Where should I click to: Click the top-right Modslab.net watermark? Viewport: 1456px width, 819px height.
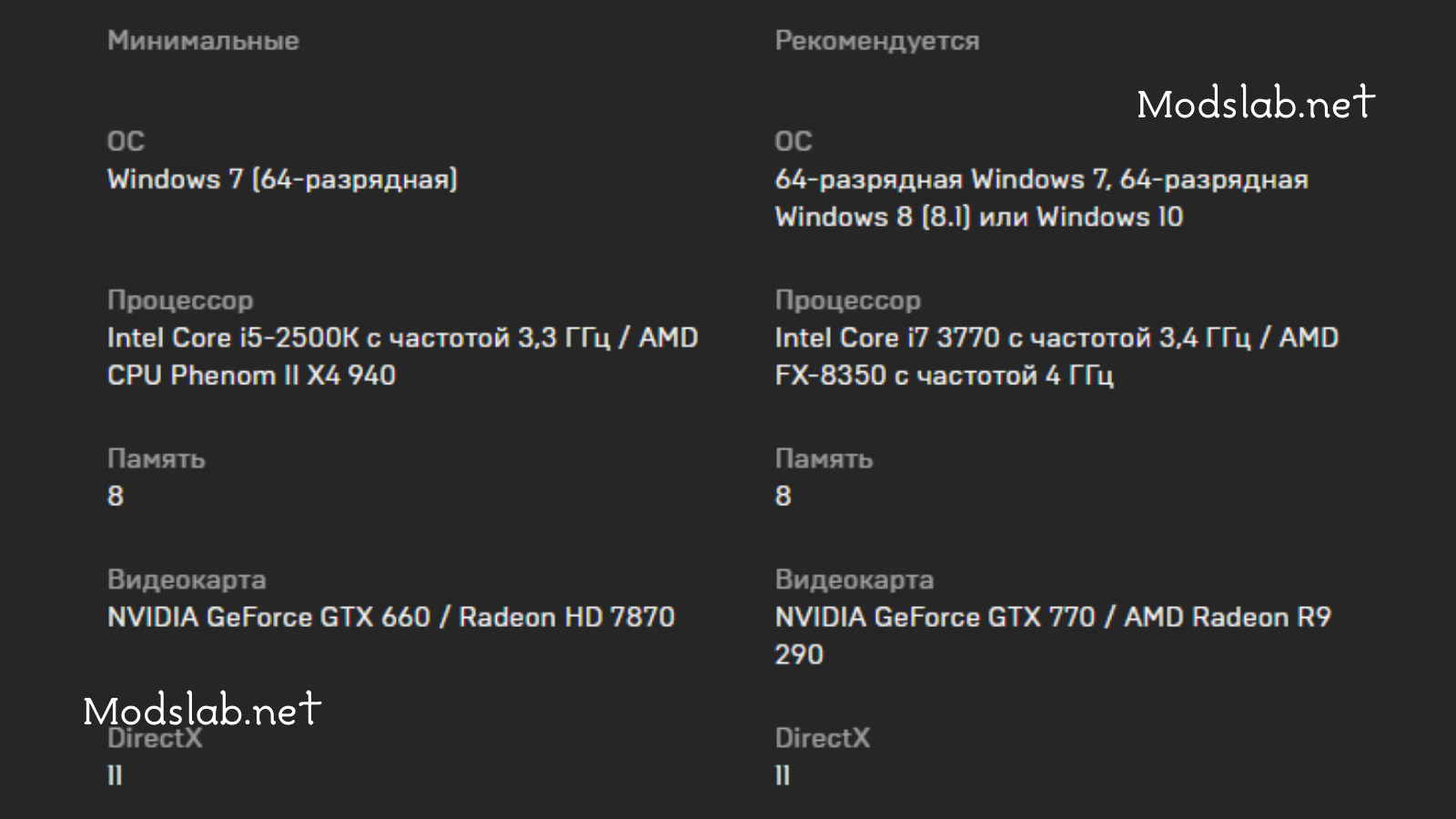point(1256,103)
